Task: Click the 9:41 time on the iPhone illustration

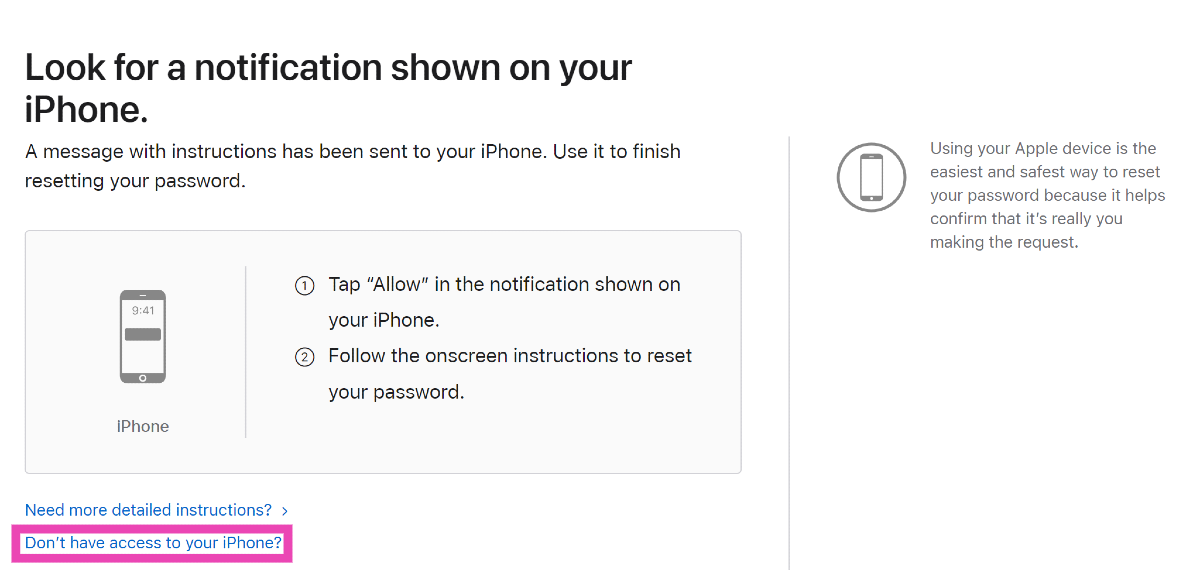Action: point(143,311)
